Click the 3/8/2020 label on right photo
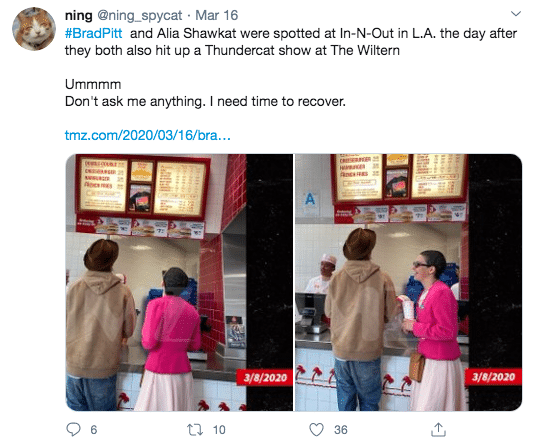Viewport: 534px width, 444px height. click(x=493, y=377)
